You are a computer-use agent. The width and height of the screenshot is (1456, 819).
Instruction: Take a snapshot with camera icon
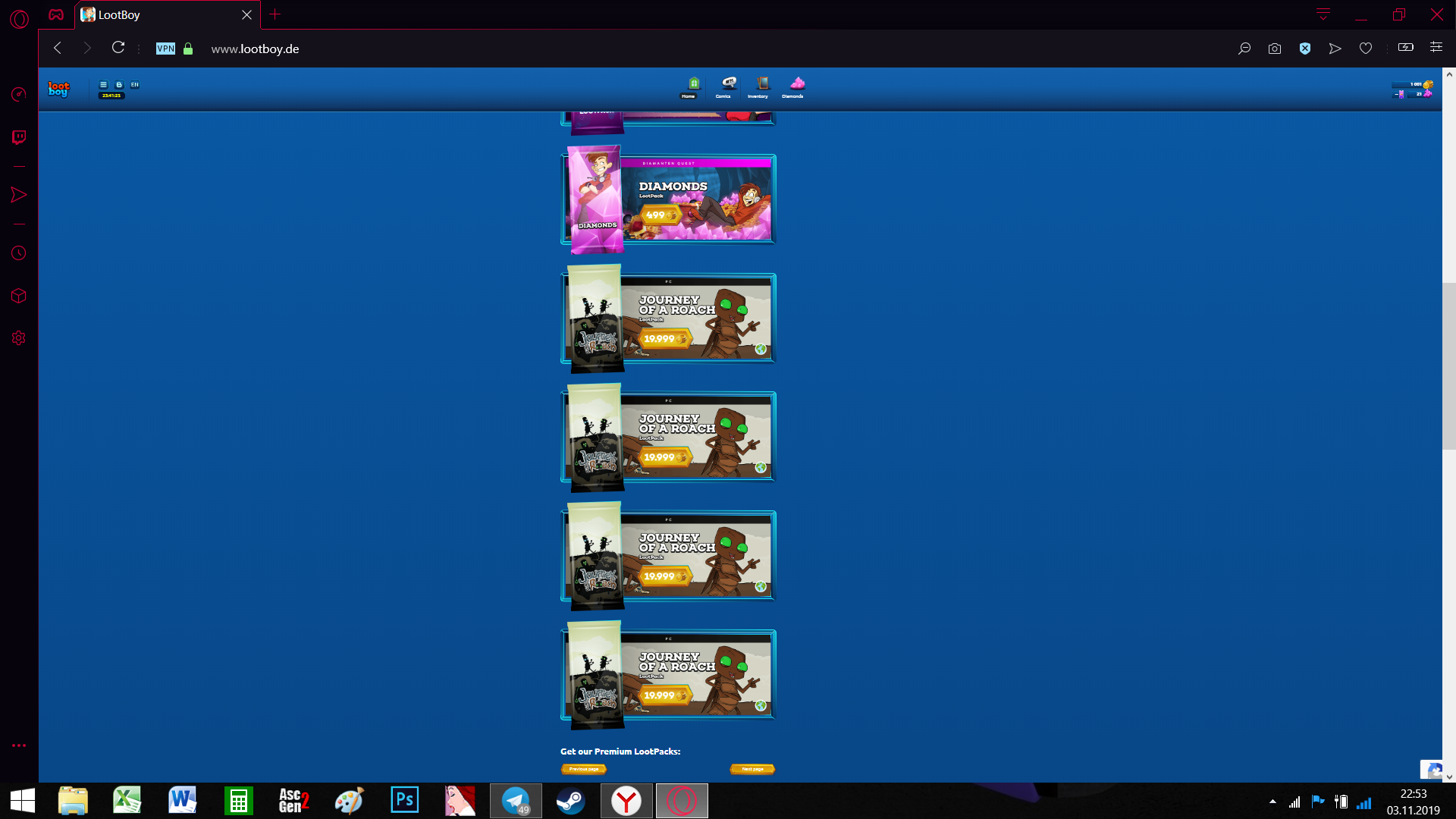(1275, 49)
